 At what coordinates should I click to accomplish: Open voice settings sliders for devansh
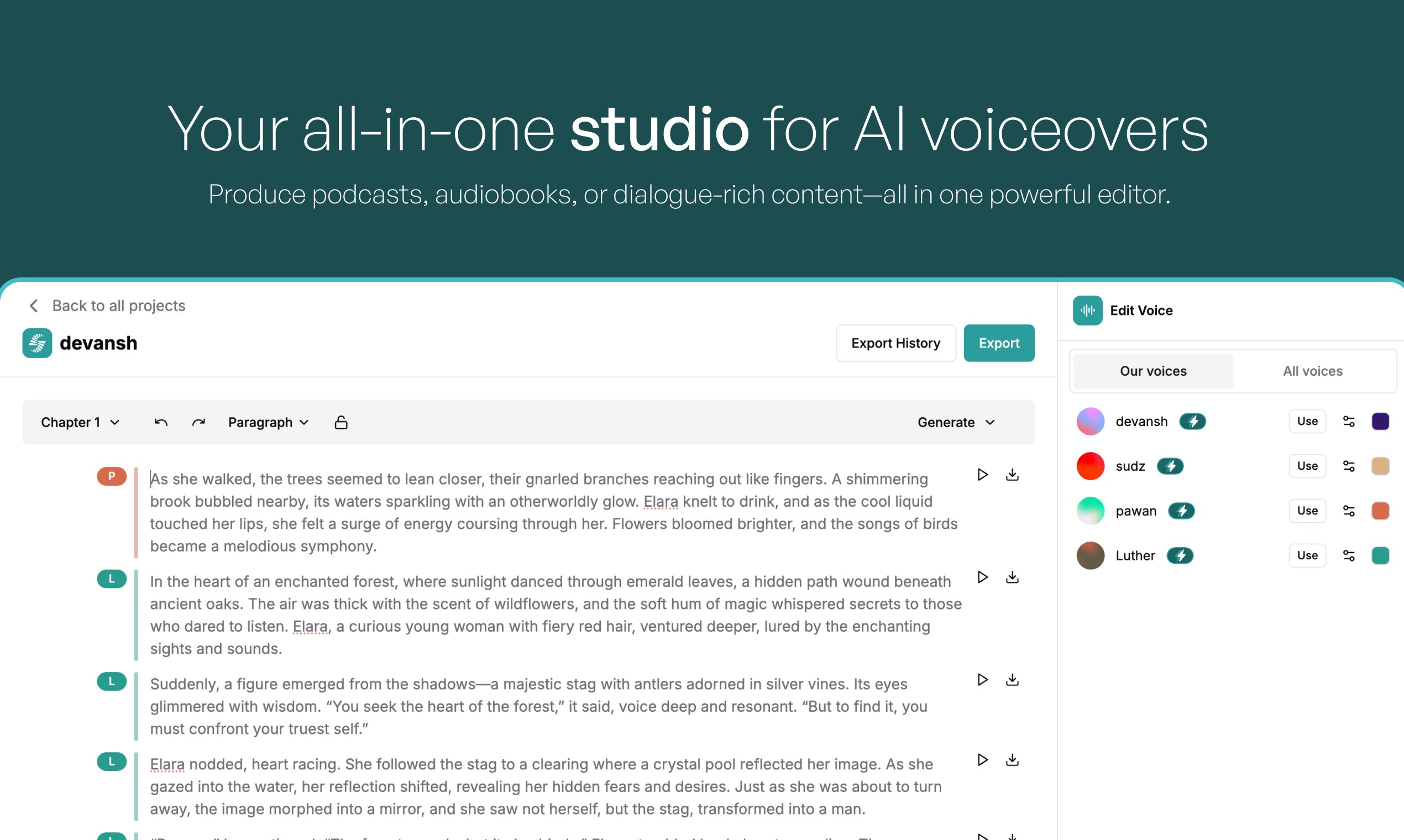point(1349,421)
